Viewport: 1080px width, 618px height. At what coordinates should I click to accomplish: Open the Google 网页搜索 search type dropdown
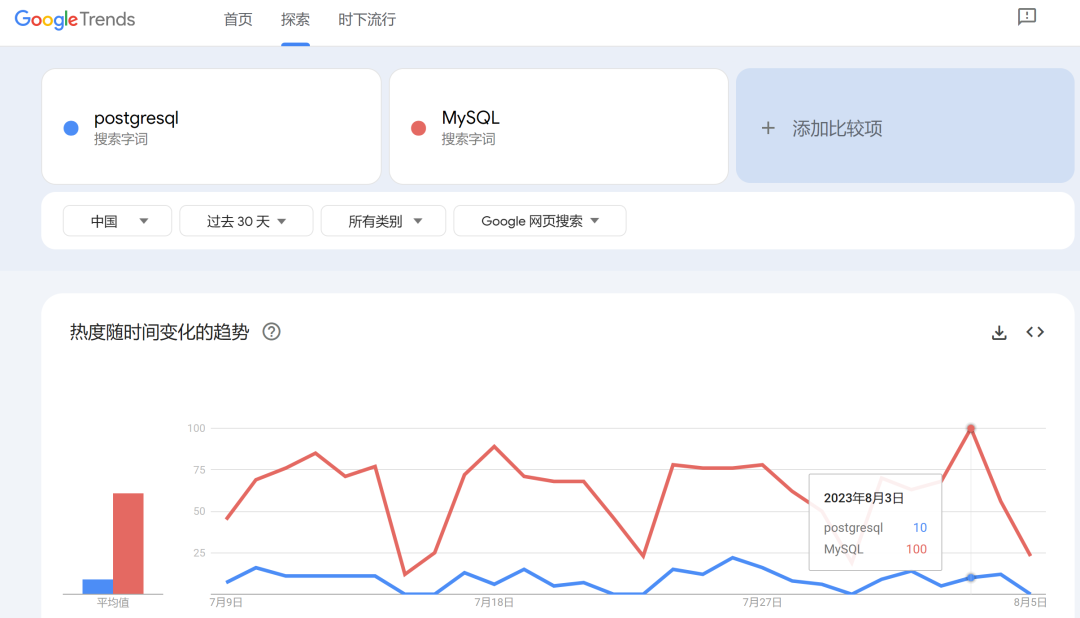click(540, 221)
